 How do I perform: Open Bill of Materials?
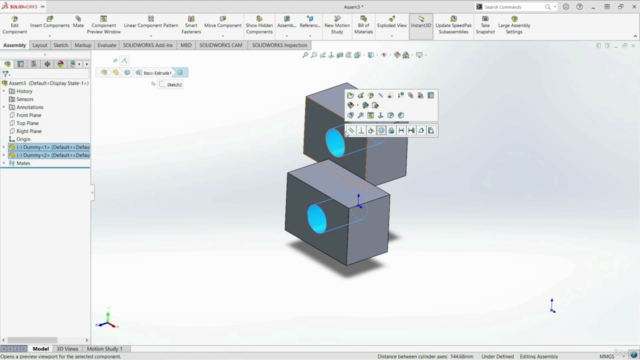pos(363,25)
